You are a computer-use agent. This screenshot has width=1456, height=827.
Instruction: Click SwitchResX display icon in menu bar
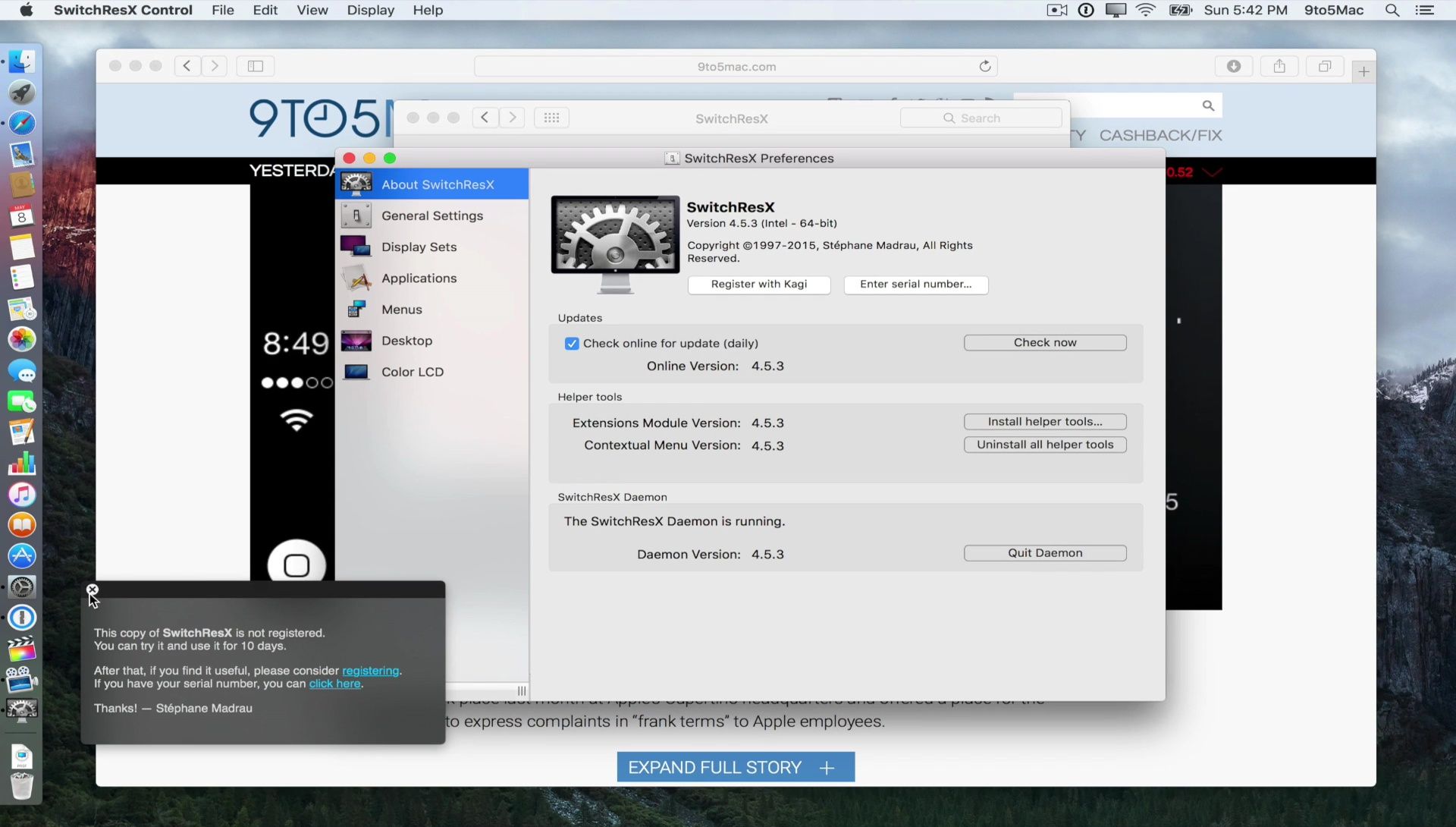pos(1116,10)
